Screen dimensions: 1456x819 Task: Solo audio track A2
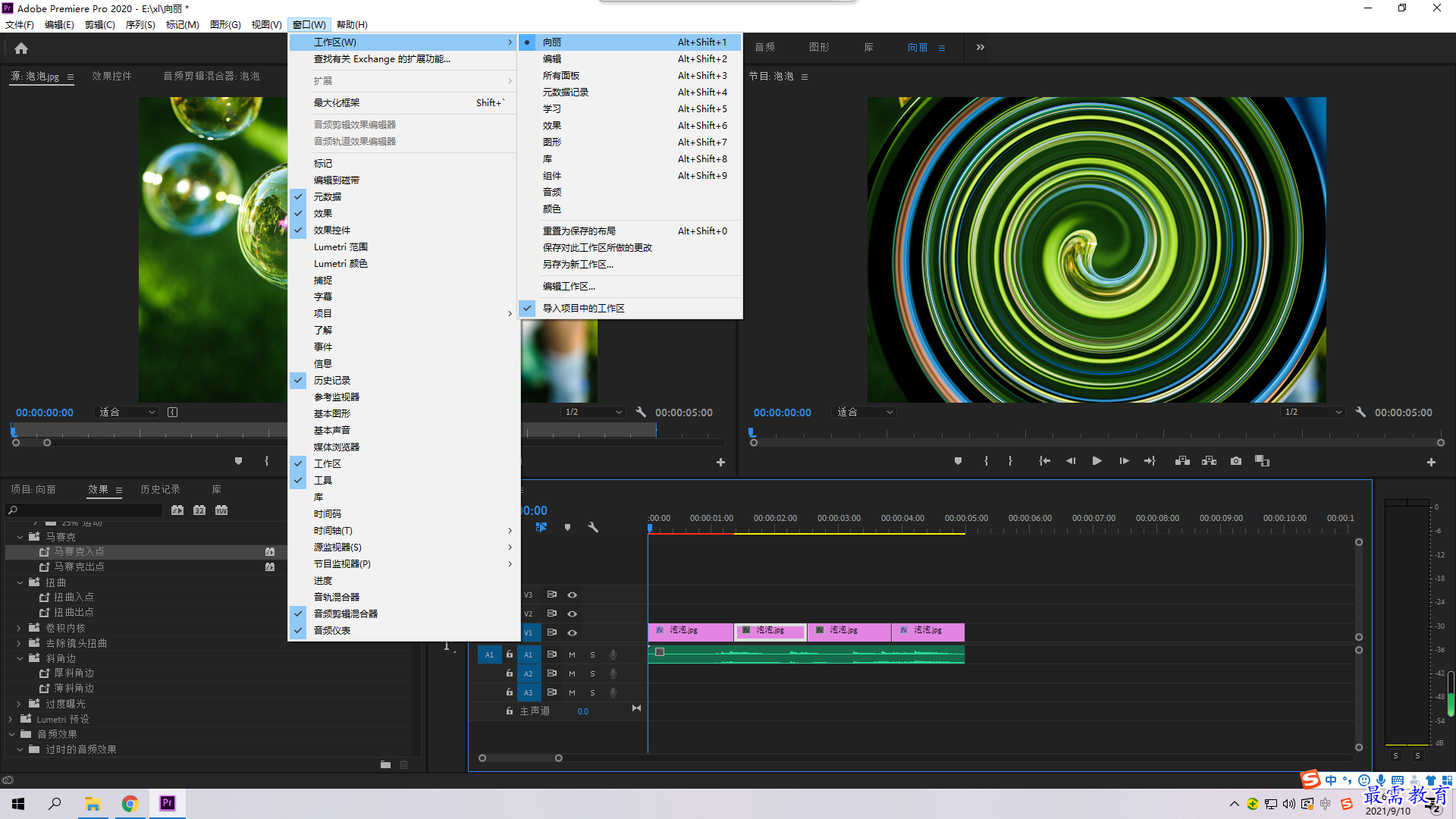point(592,673)
